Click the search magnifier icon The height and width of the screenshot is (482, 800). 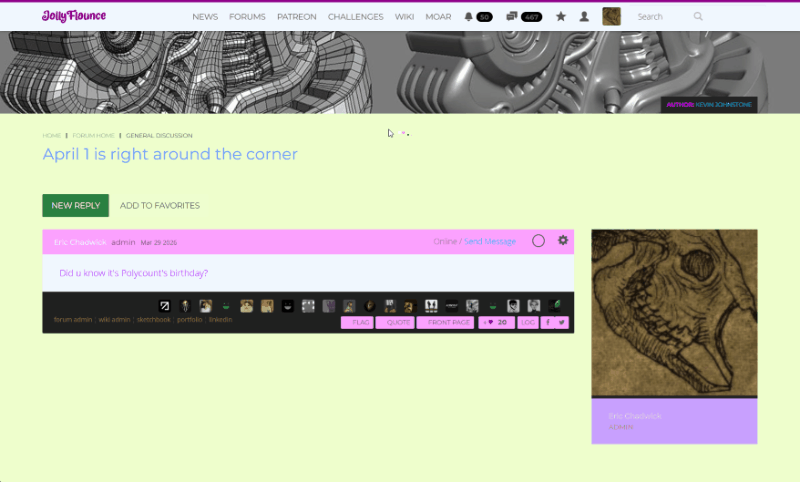click(698, 17)
